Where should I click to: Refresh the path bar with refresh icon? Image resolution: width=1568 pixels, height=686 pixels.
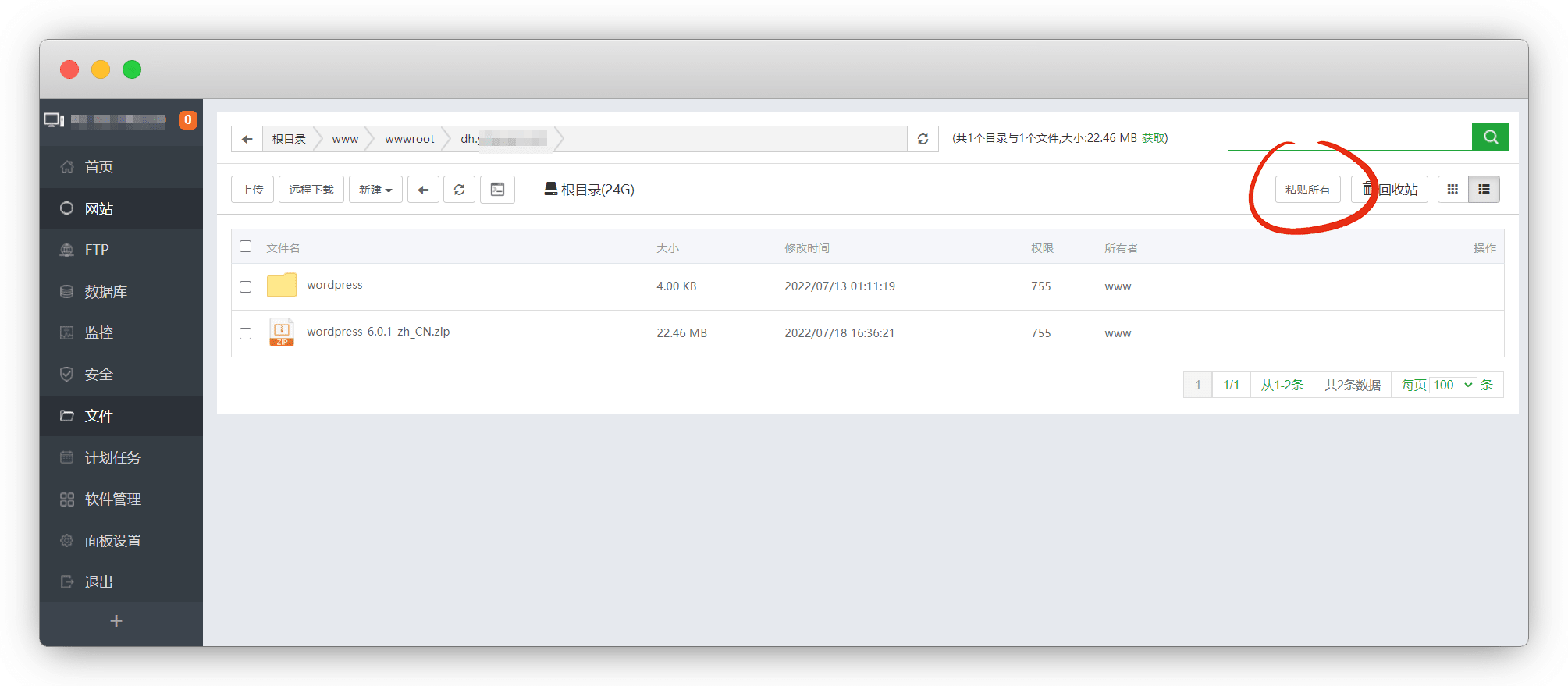tap(923, 139)
